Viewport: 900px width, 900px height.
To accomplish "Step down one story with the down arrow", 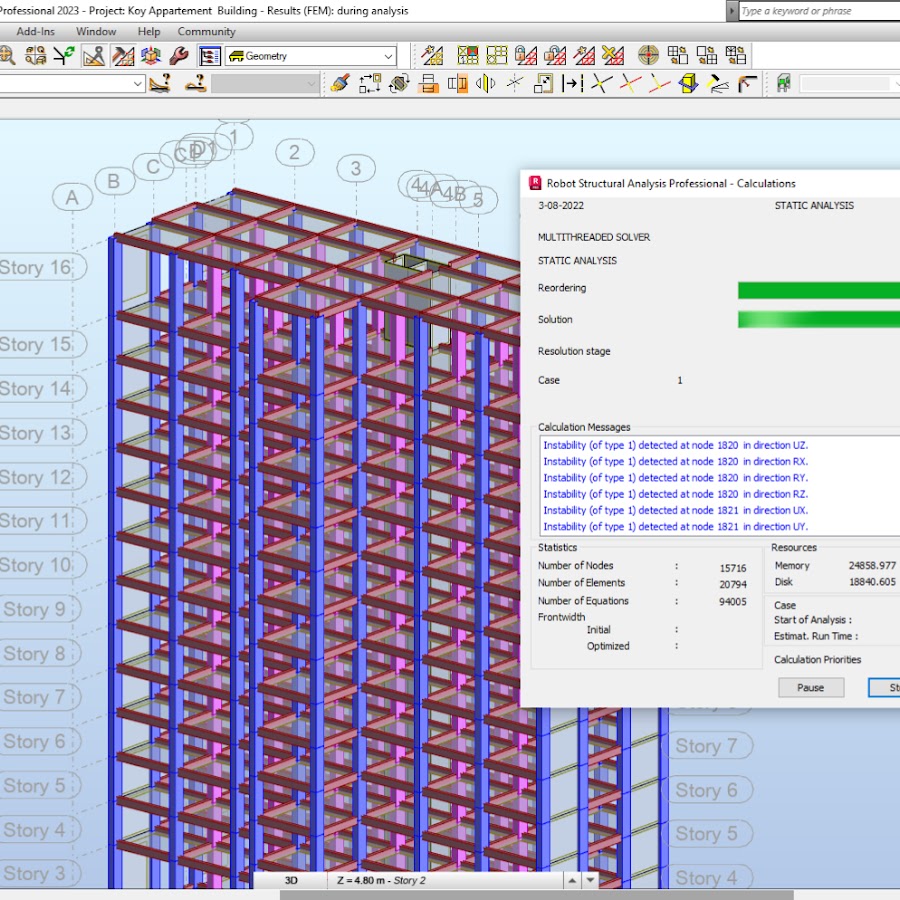I will click(591, 880).
